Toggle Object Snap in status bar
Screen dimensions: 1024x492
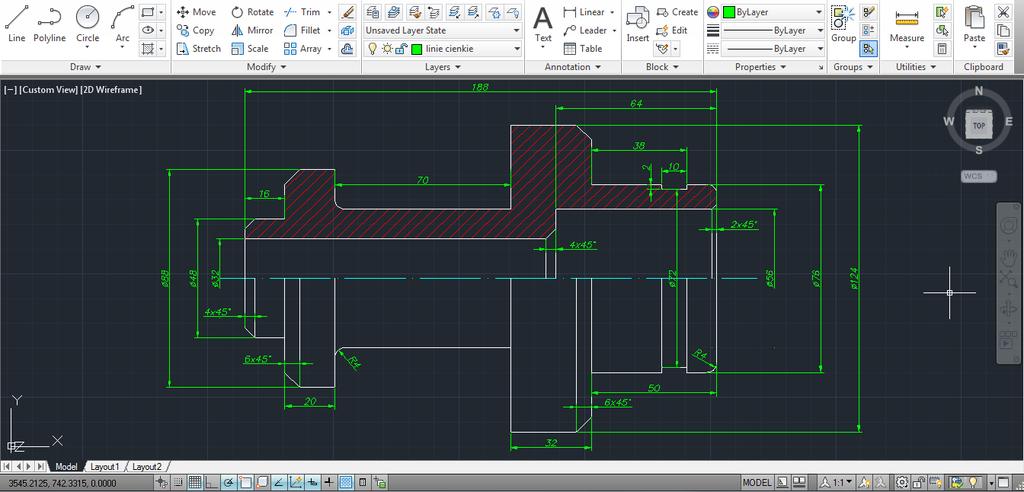click(x=246, y=483)
